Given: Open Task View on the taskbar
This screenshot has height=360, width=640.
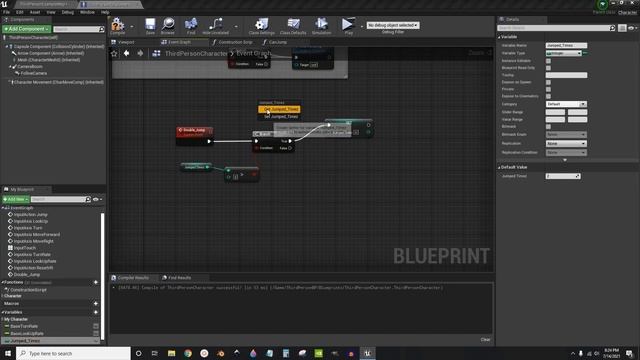Looking at the screenshot, I should click(x=155, y=353).
